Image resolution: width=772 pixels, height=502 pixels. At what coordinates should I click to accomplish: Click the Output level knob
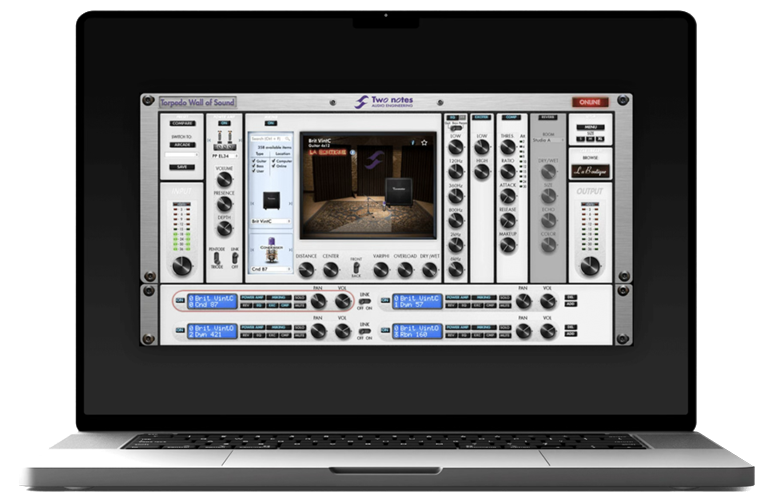590,266
